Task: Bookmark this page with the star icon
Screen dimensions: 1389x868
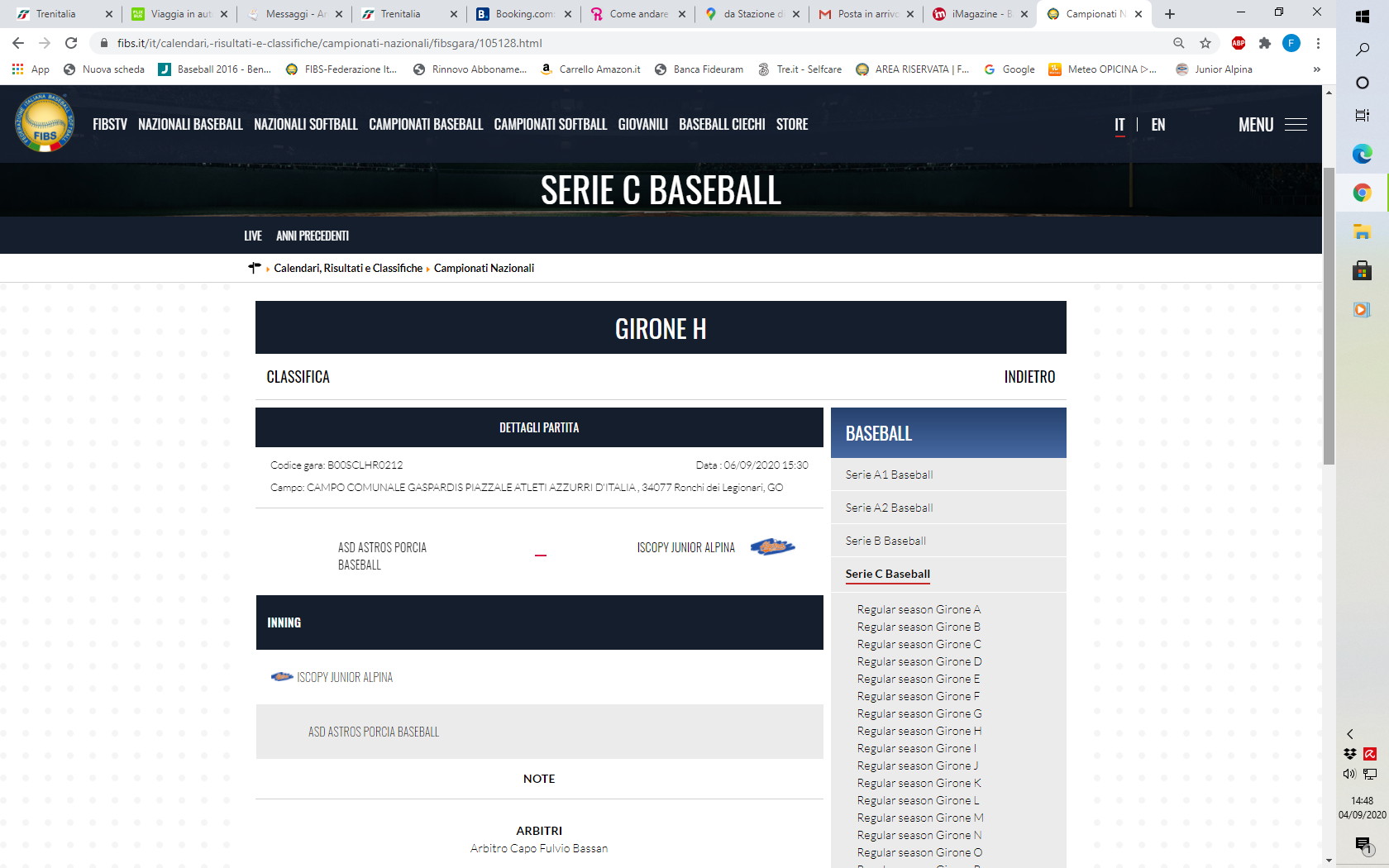Action: pyautogui.click(x=1205, y=43)
